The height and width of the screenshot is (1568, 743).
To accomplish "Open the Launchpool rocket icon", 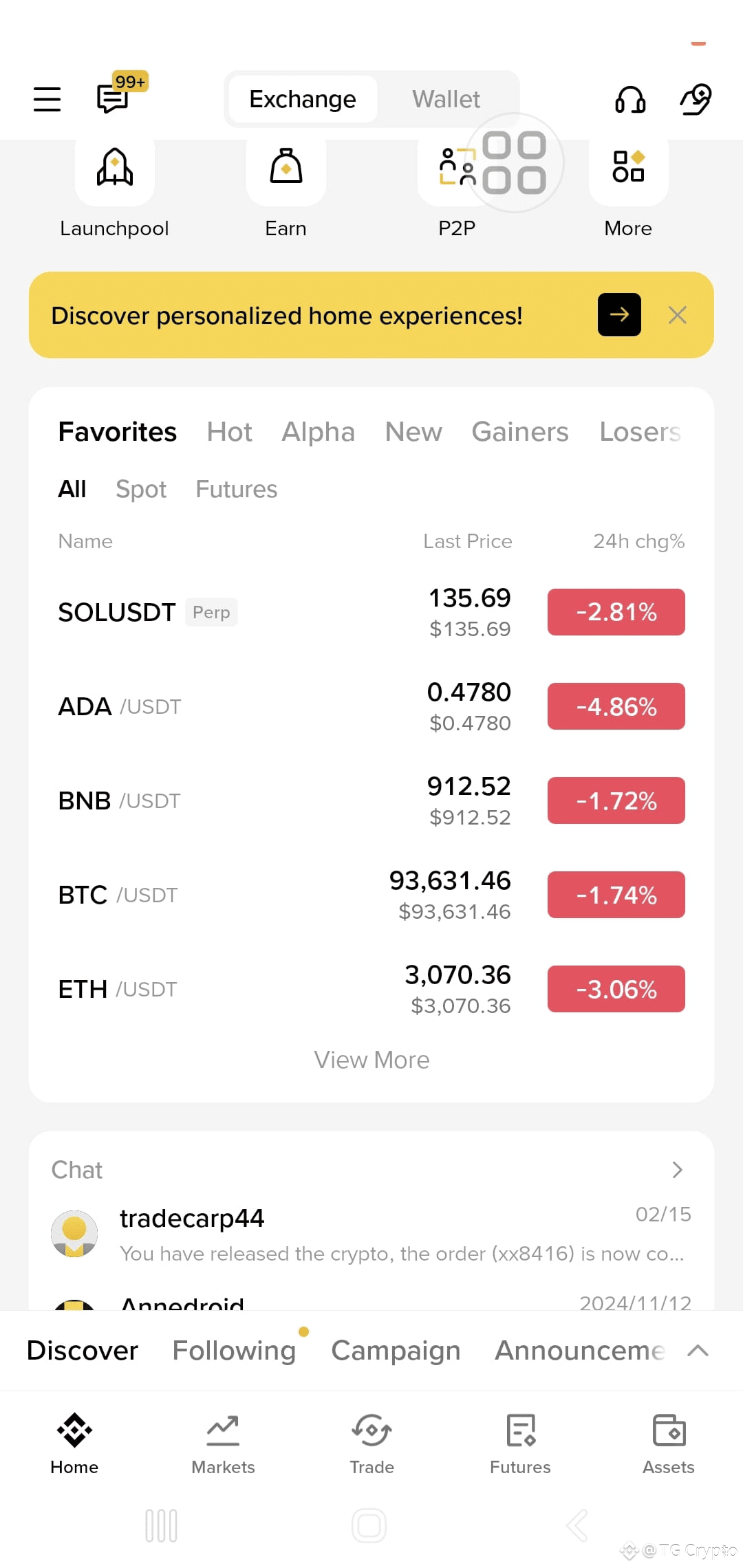I will [115, 168].
